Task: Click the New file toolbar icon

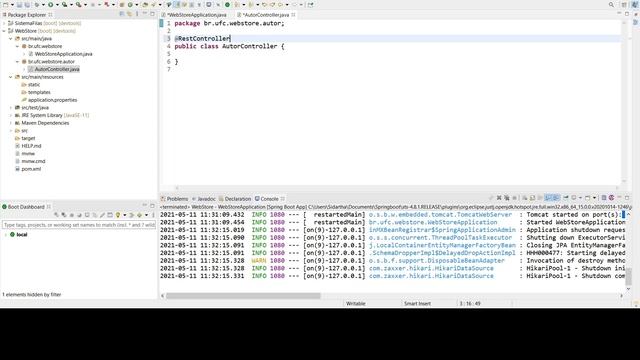Action: click(x=5, y=4)
